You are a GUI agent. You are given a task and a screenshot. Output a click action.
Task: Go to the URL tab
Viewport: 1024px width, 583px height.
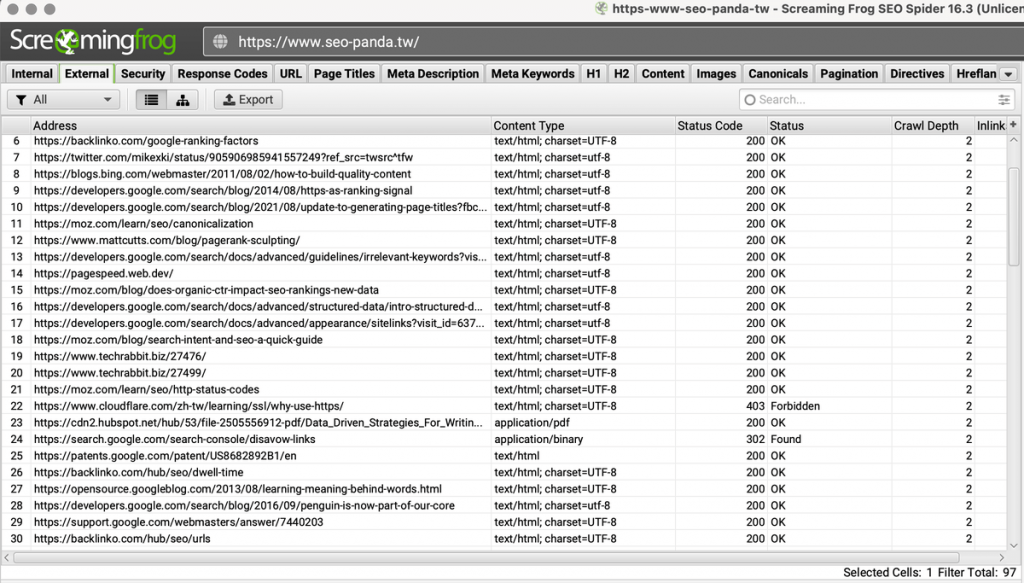291,74
